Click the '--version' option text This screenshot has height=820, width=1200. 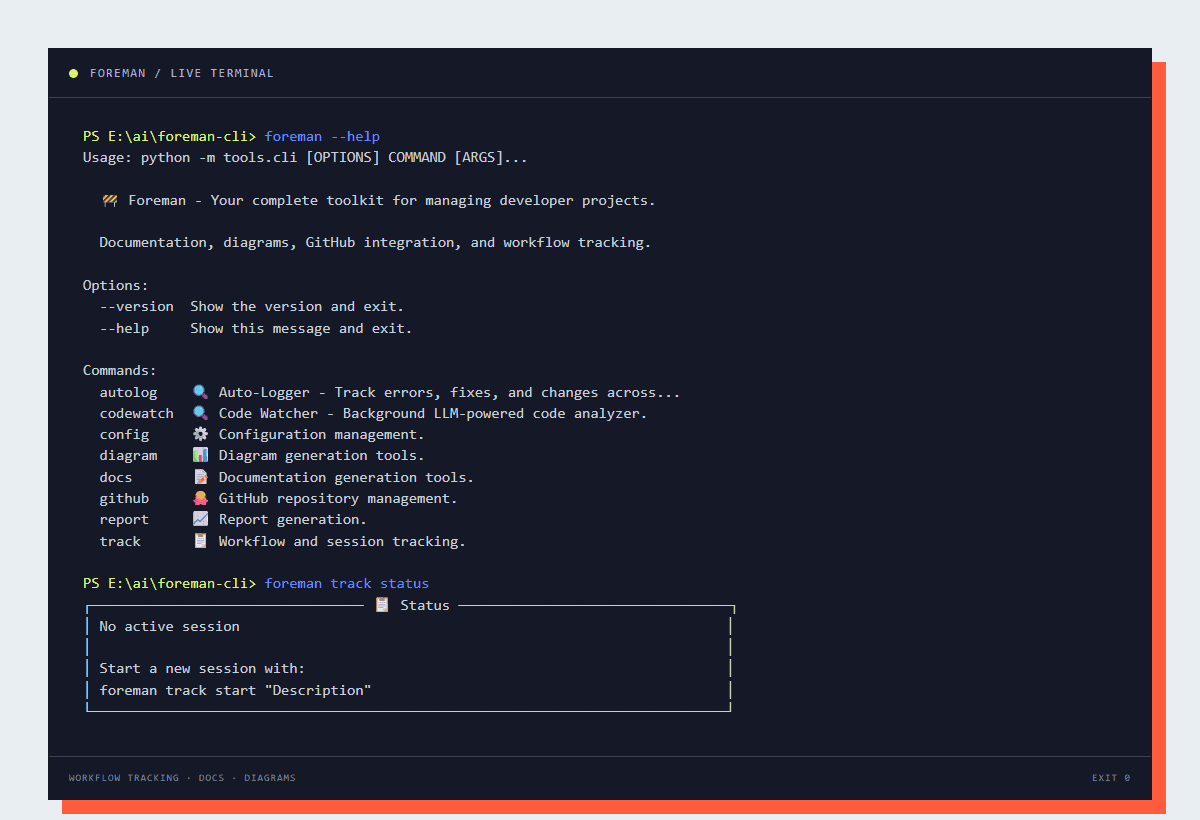click(137, 306)
